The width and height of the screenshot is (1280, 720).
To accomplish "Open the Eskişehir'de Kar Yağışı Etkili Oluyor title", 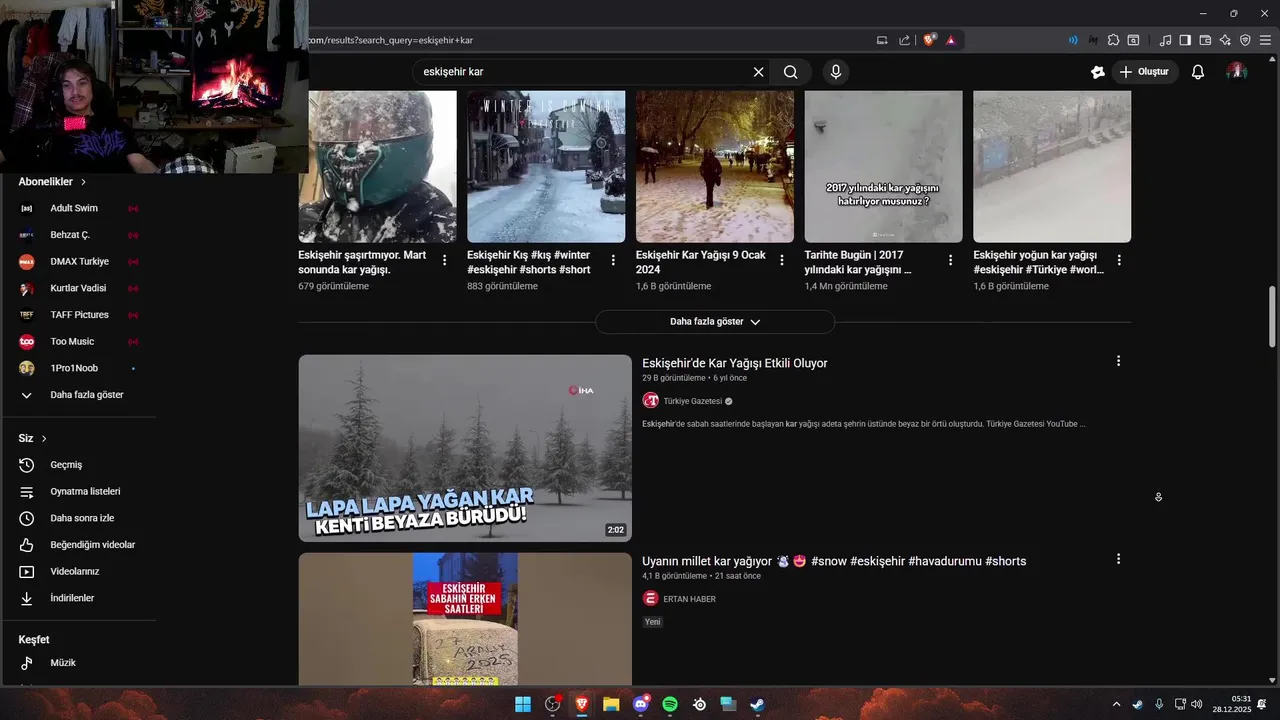I will coord(735,363).
